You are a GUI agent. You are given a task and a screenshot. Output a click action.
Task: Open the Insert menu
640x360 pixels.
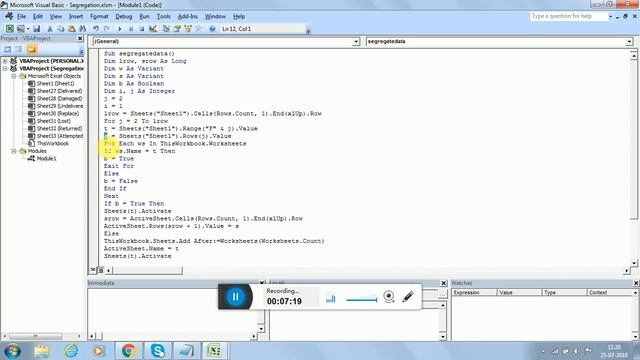pyautogui.click(x=76, y=16)
